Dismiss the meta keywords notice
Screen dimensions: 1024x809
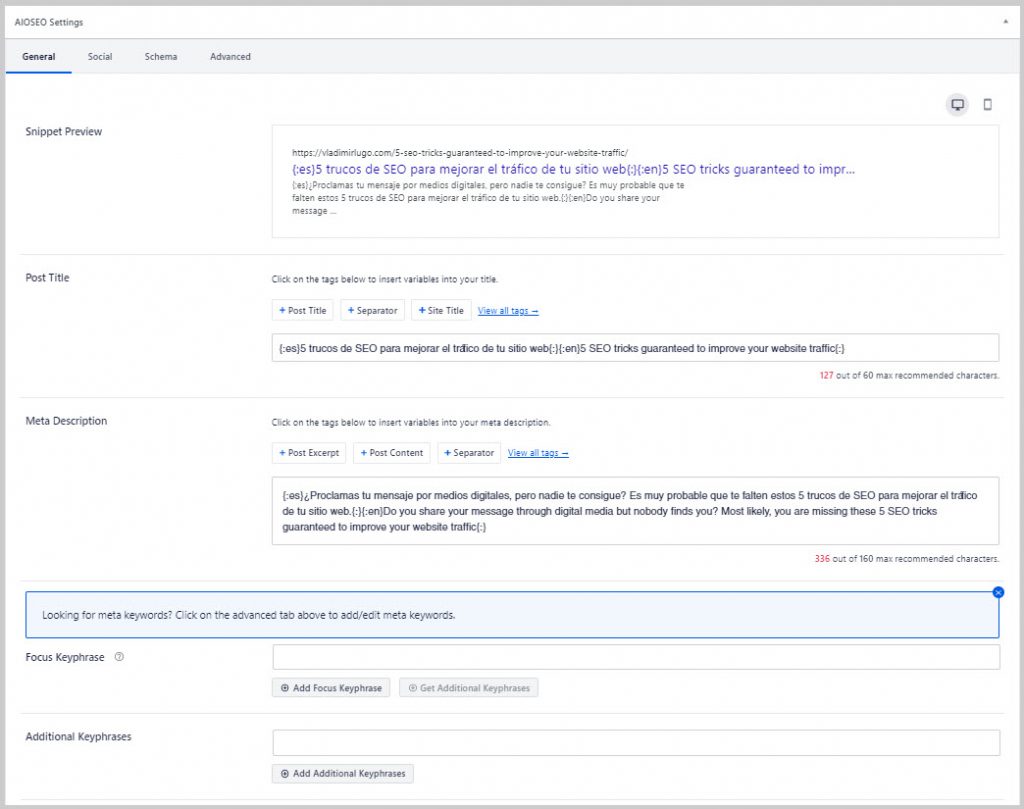(x=998, y=592)
